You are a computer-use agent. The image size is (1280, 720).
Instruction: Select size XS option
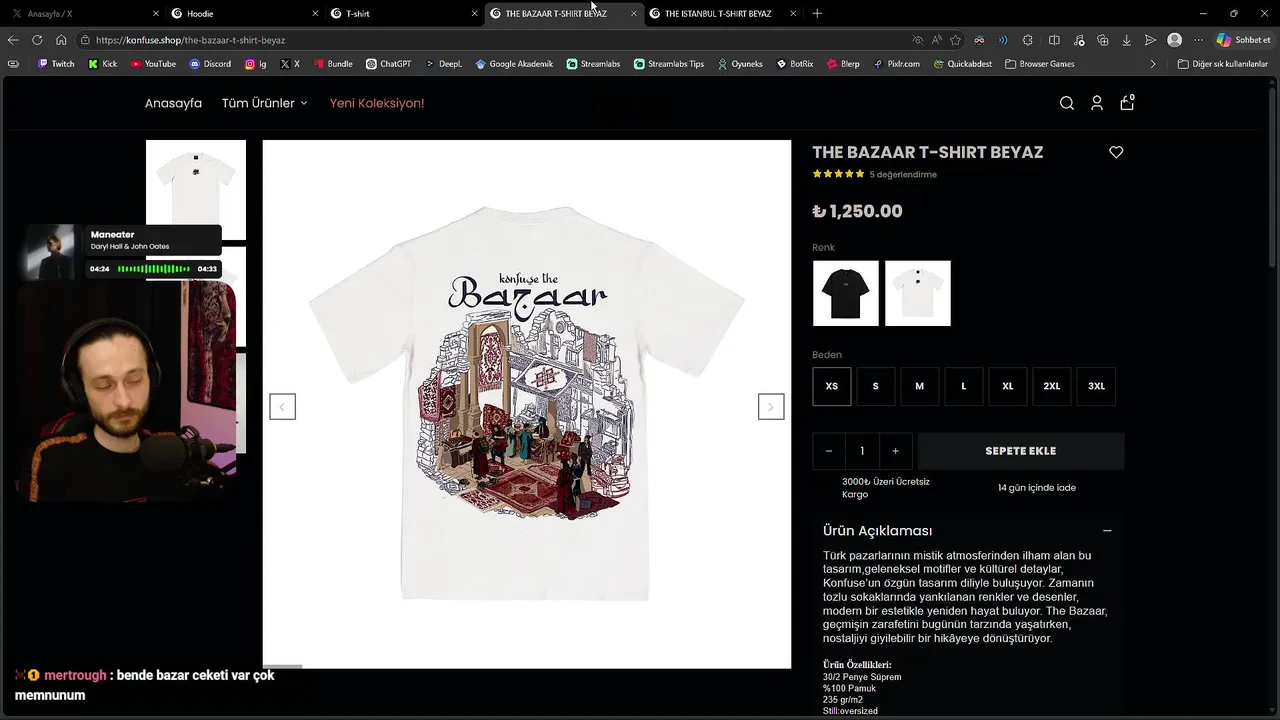(x=832, y=386)
